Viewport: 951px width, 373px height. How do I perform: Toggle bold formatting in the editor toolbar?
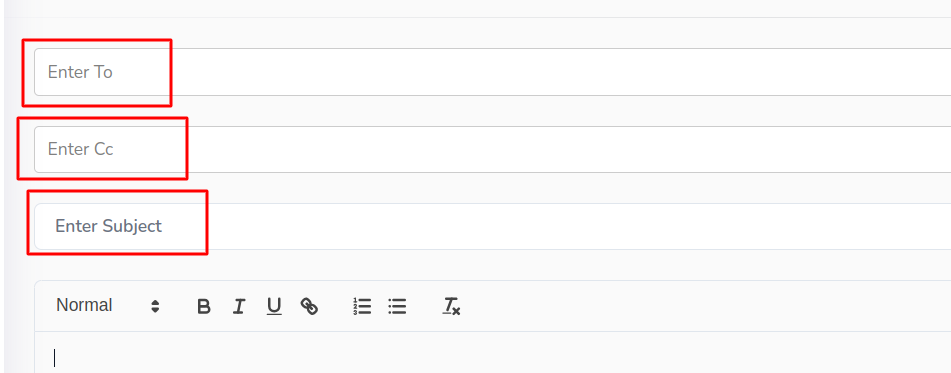coord(204,306)
